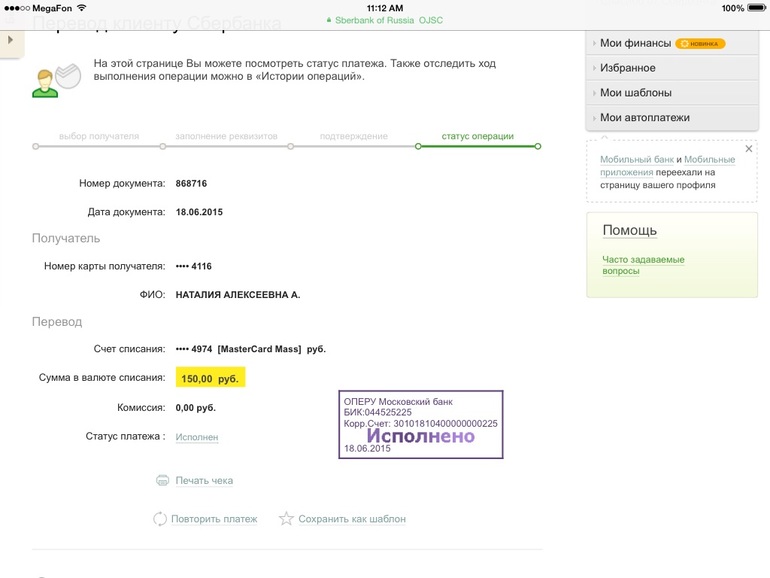Click the Исполнено stamp with bank details
Image resolution: width=770 pixels, height=578 pixels.
(421, 425)
